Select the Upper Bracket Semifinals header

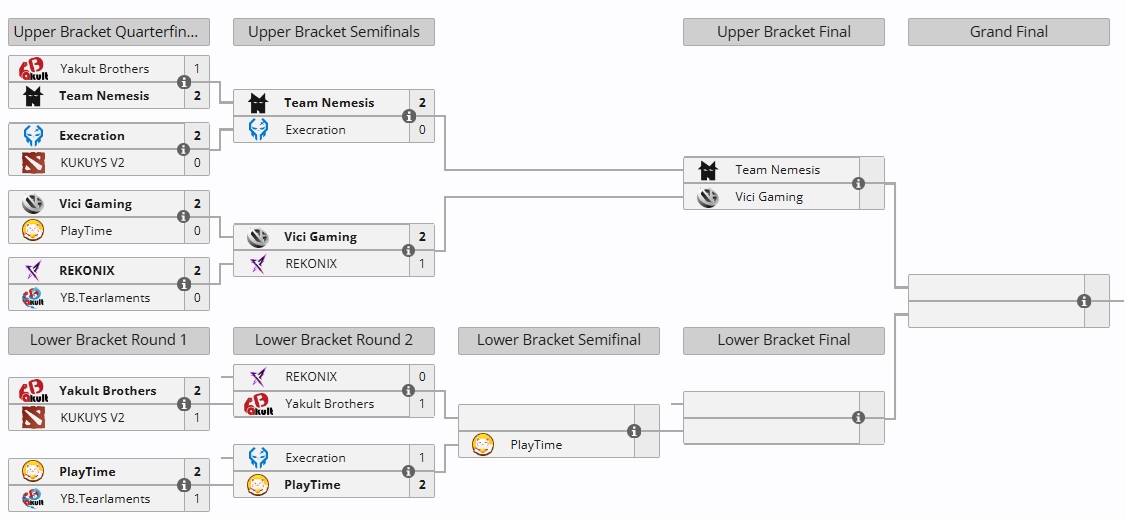[334, 32]
